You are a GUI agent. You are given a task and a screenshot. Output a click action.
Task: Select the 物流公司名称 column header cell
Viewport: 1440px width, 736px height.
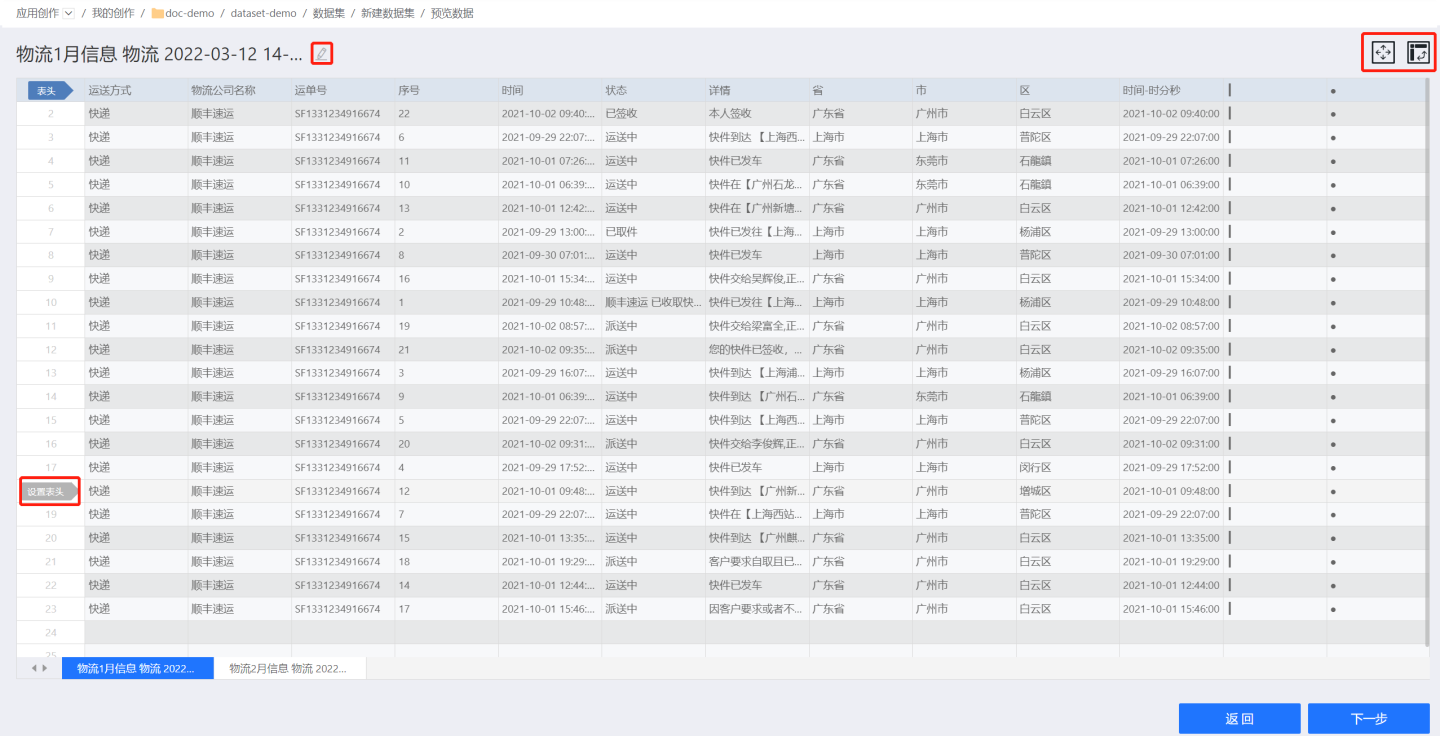pyautogui.click(x=238, y=90)
